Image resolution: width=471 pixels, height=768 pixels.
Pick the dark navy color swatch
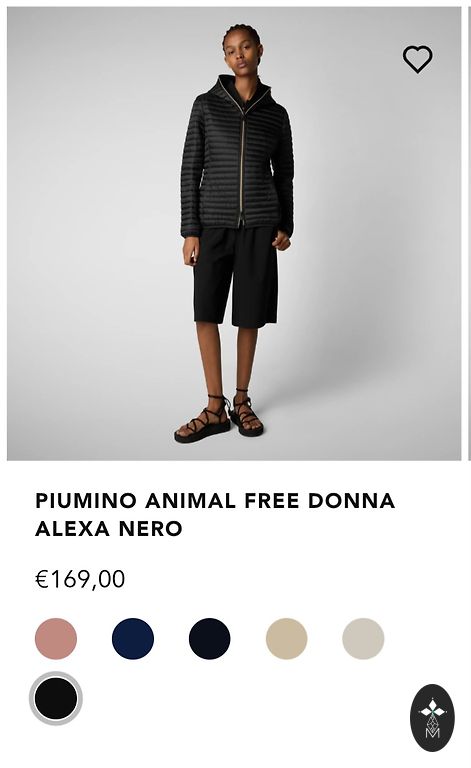coord(210,639)
